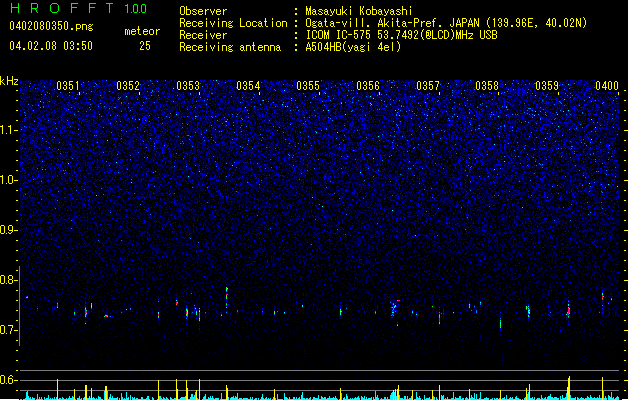Click the HROFFT 1.0.0 title text
Screen dimensions: 629x400
point(78,8)
